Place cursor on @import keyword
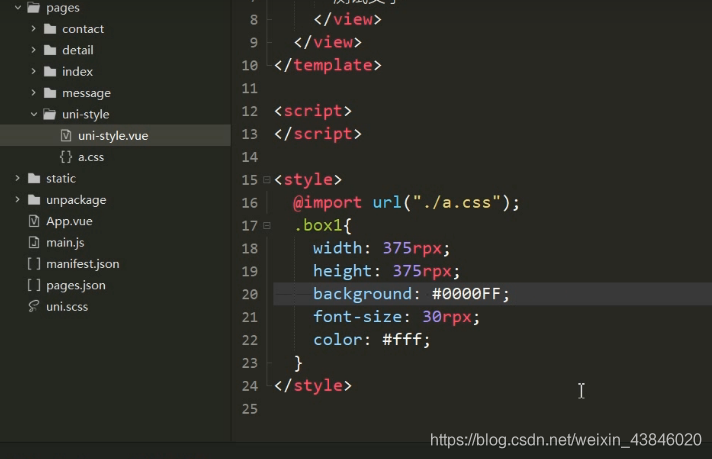712x459 pixels. [327, 202]
